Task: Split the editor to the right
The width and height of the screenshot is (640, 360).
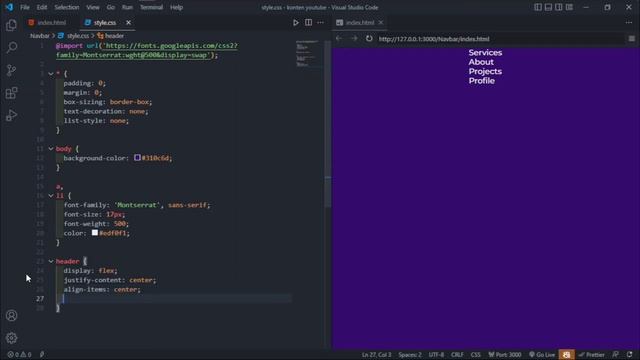Action: tap(309, 23)
